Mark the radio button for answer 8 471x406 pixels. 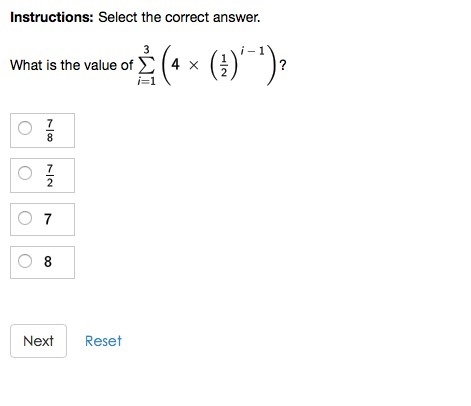[25, 261]
